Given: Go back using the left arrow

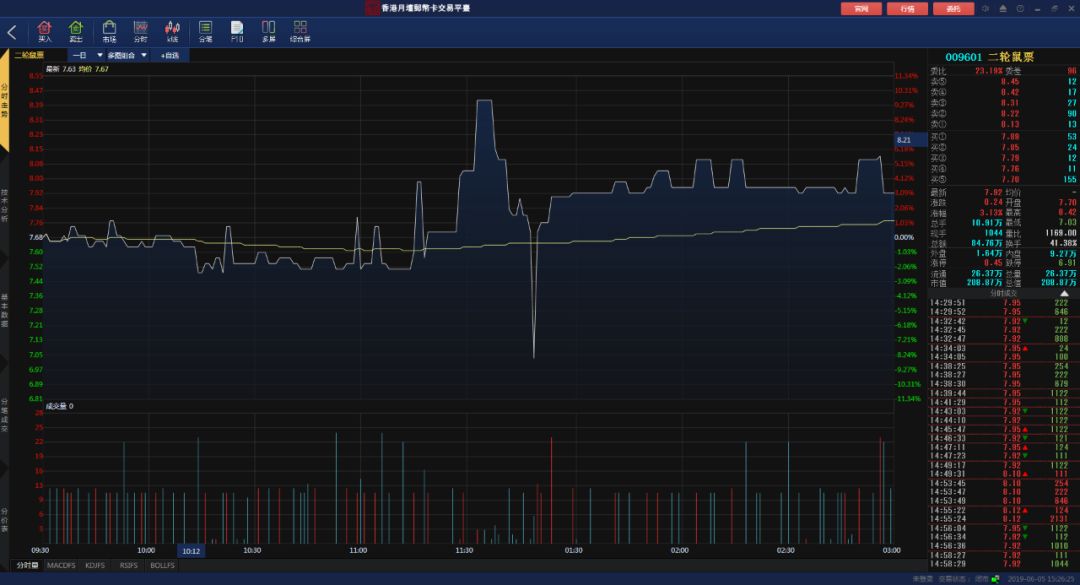Looking at the screenshot, I should (12, 32).
